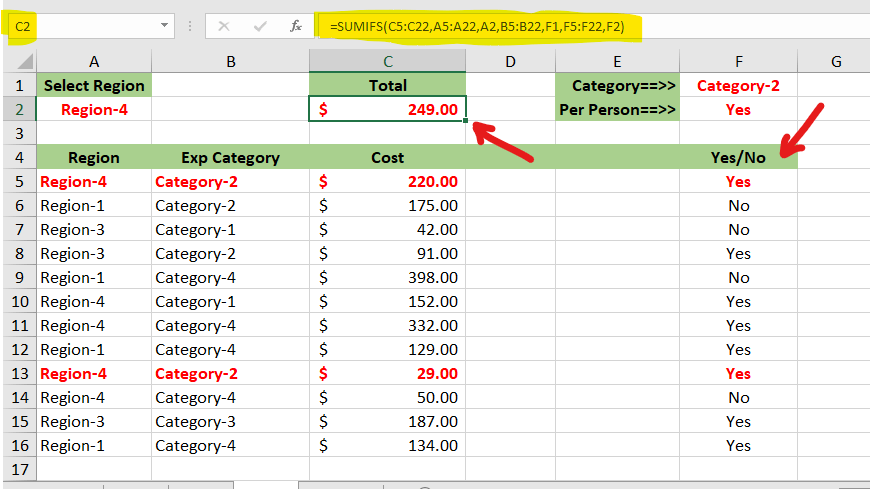Click the red 'Region-4' cell in A2
The height and width of the screenshot is (489, 870).
(94, 109)
